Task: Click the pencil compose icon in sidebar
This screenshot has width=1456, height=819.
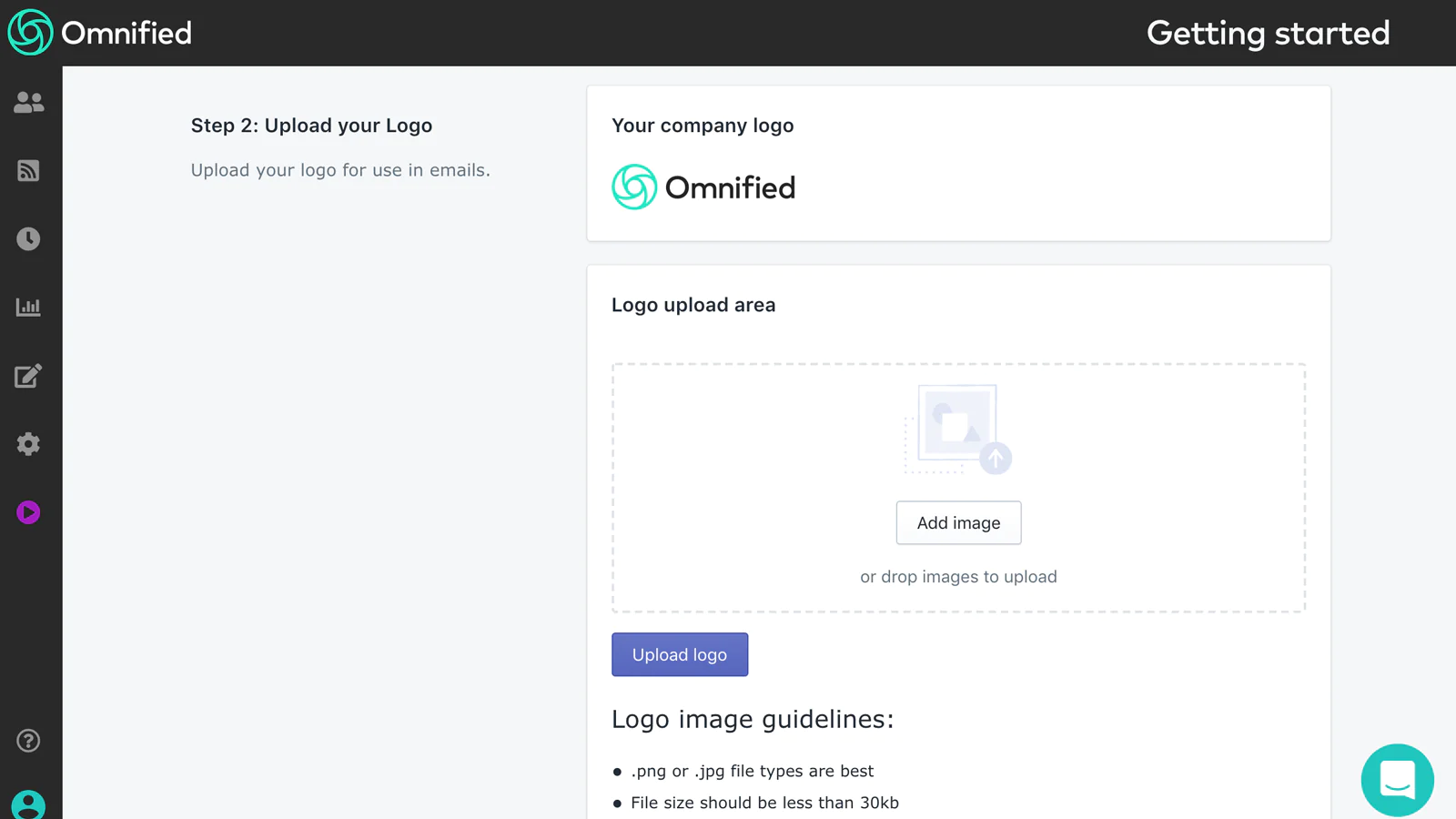Action: [28, 376]
